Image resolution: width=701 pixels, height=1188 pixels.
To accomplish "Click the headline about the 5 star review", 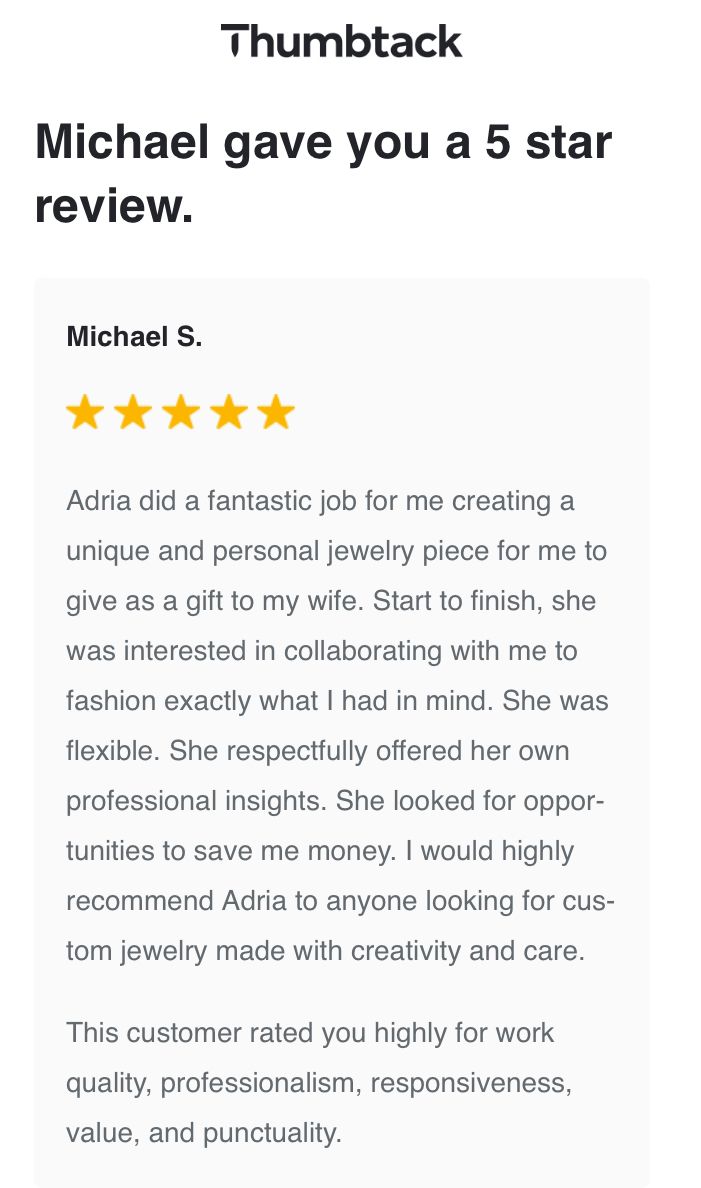I will 323,174.
